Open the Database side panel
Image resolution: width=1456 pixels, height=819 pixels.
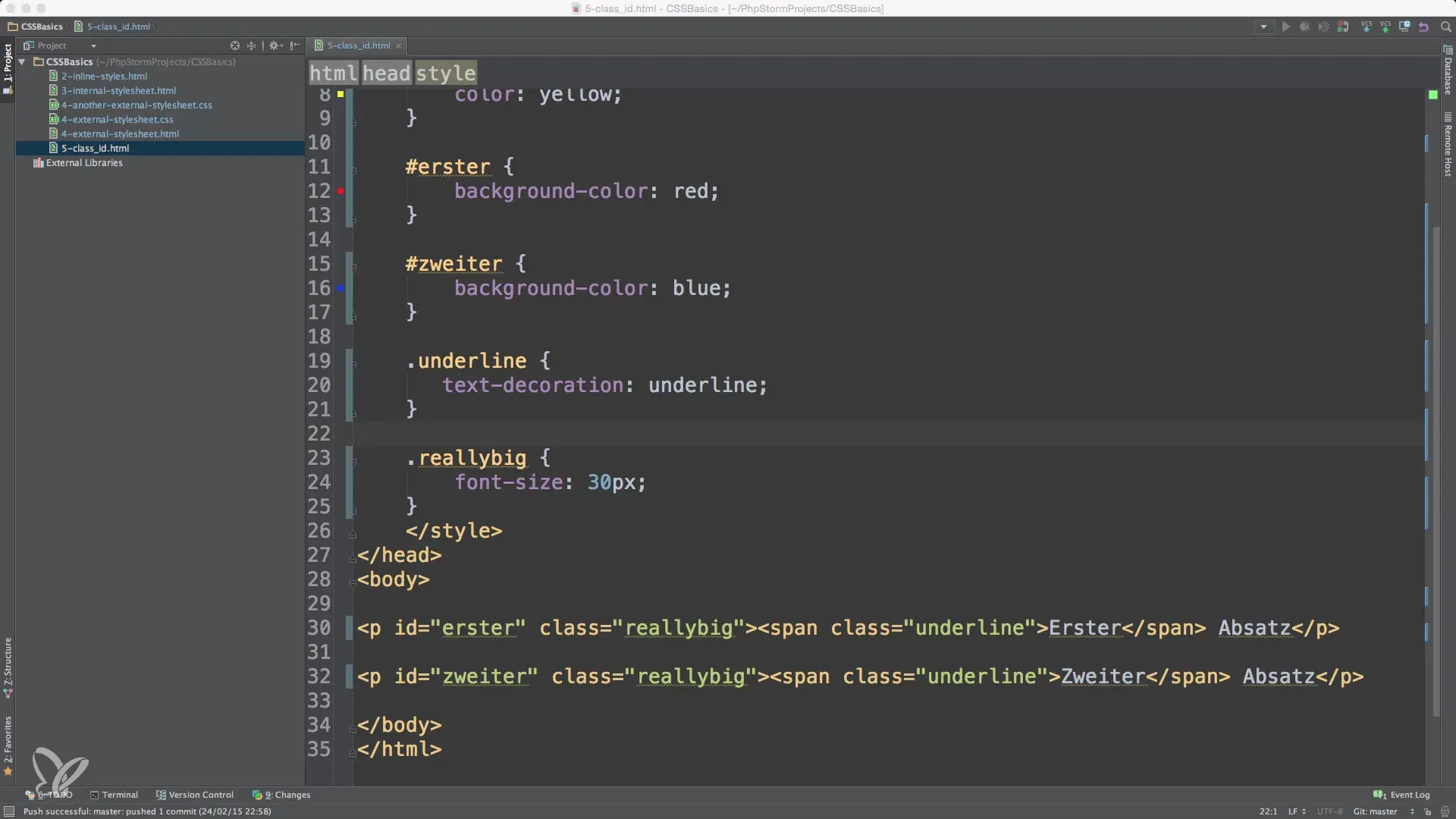(1448, 70)
